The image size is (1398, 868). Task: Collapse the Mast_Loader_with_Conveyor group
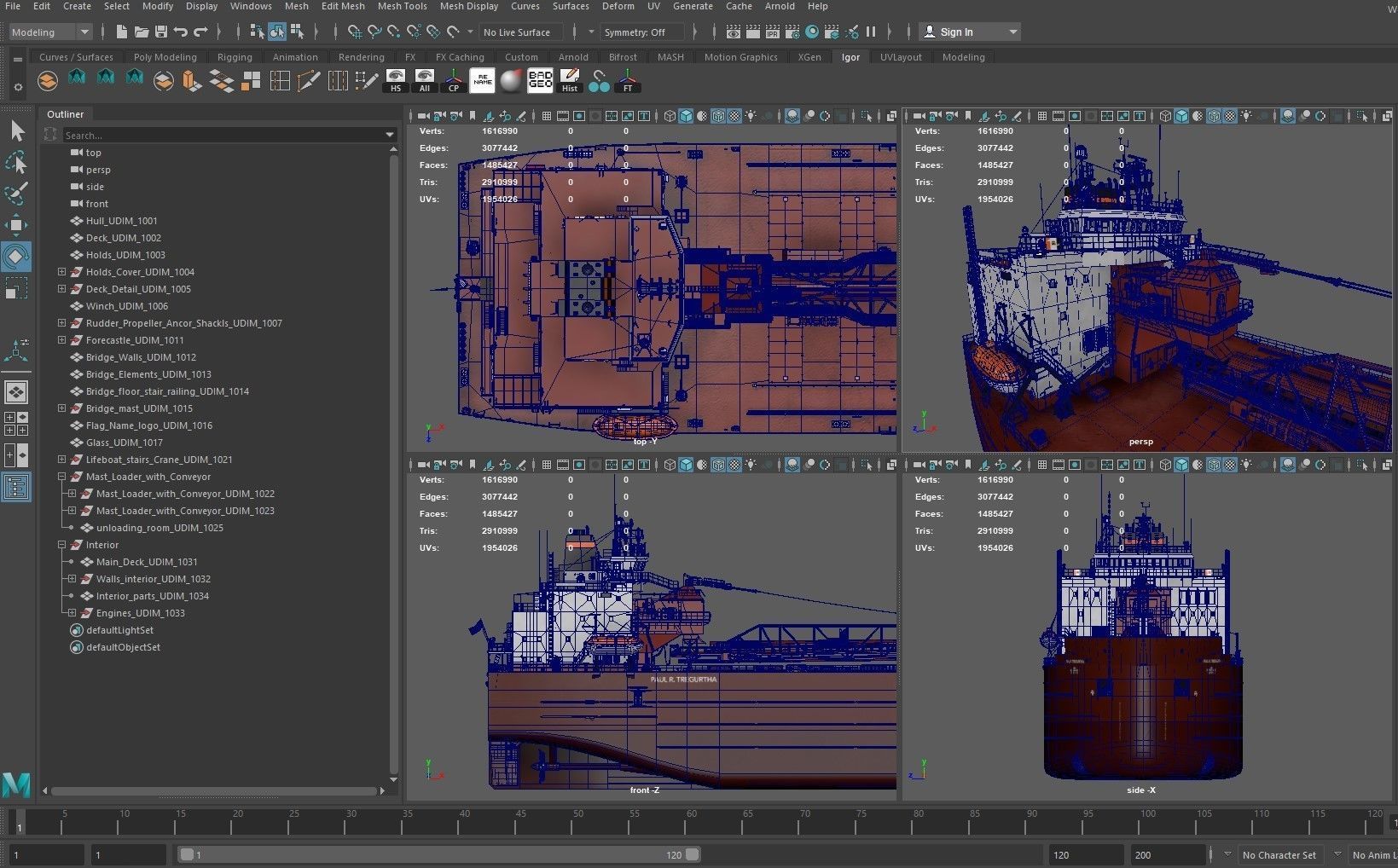pos(61,477)
